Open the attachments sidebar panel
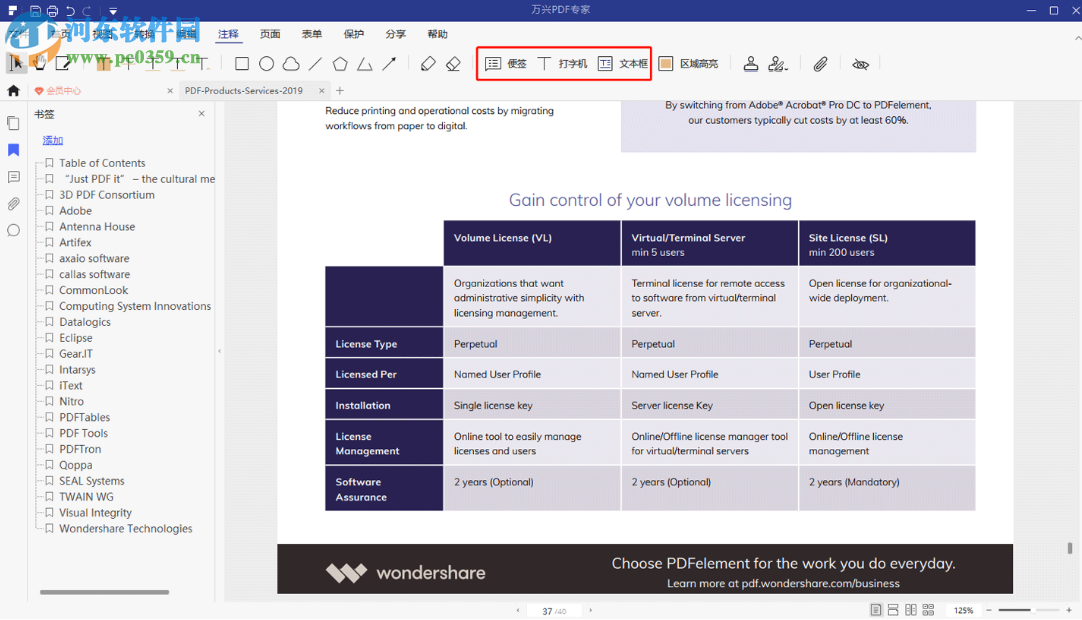Image resolution: width=1082 pixels, height=620 pixels. 13,204
